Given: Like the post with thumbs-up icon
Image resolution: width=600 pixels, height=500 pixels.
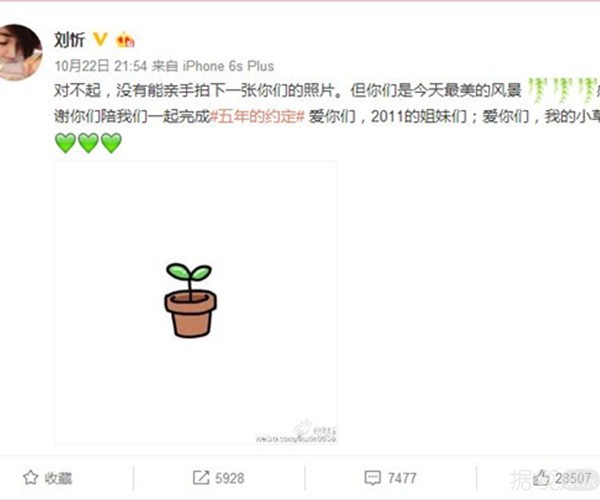Looking at the screenshot, I should [542, 477].
